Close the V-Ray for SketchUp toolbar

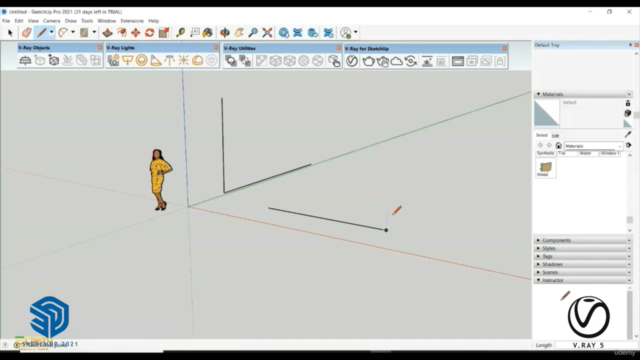coord(504,48)
